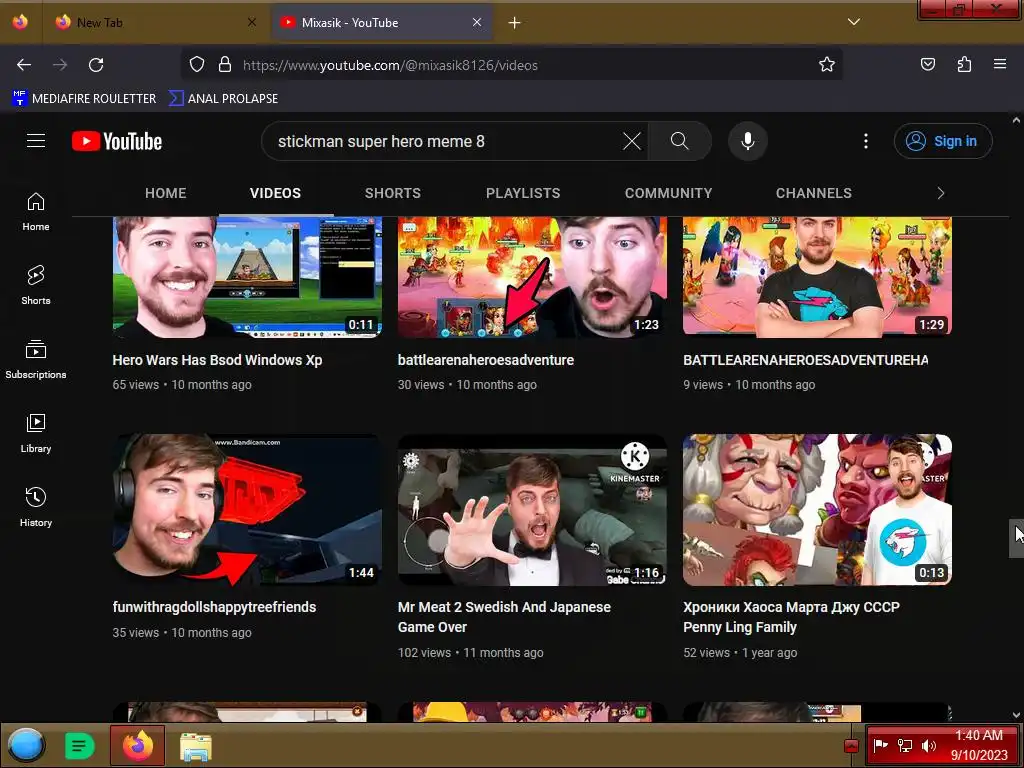
Task: Open the network tray icon
Action: point(904,745)
